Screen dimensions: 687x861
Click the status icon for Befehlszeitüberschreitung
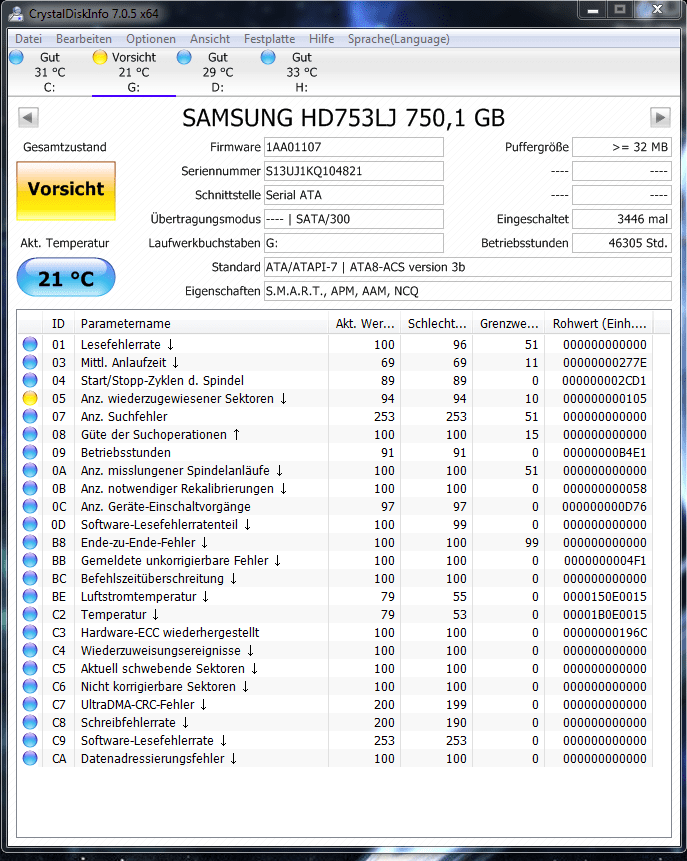[x=30, y=578]
